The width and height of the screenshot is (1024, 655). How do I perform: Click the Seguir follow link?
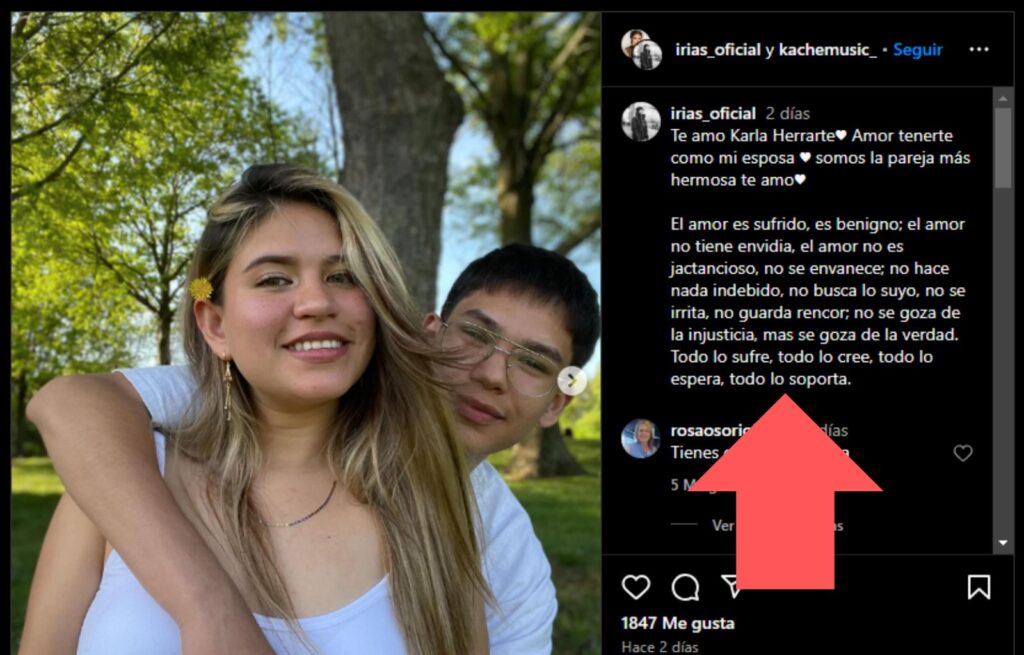click(x=918, y=50)
